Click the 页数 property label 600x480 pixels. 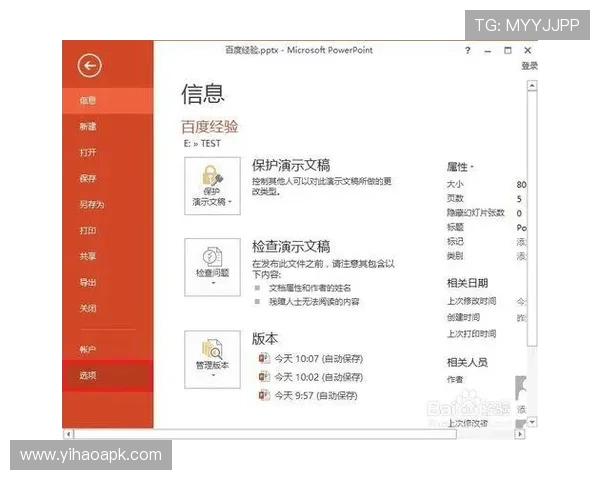[455, 198]
